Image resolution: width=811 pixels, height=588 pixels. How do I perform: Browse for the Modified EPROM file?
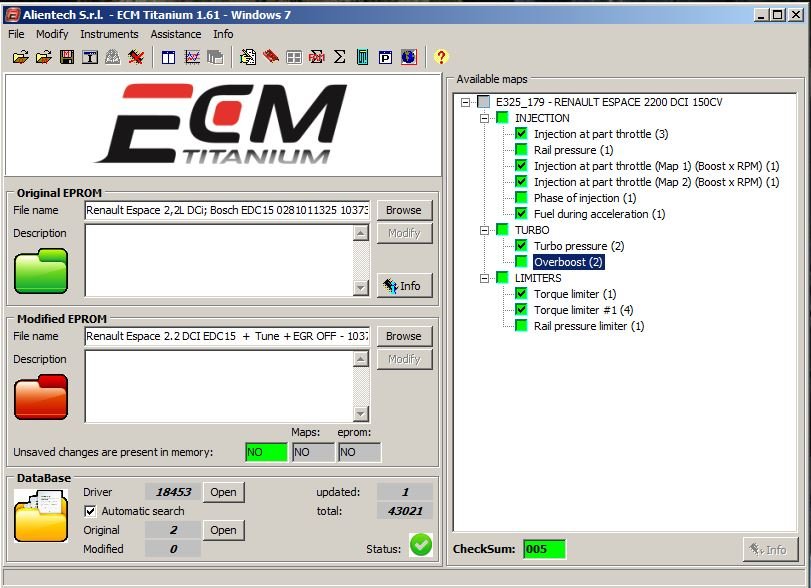(404, 336)
